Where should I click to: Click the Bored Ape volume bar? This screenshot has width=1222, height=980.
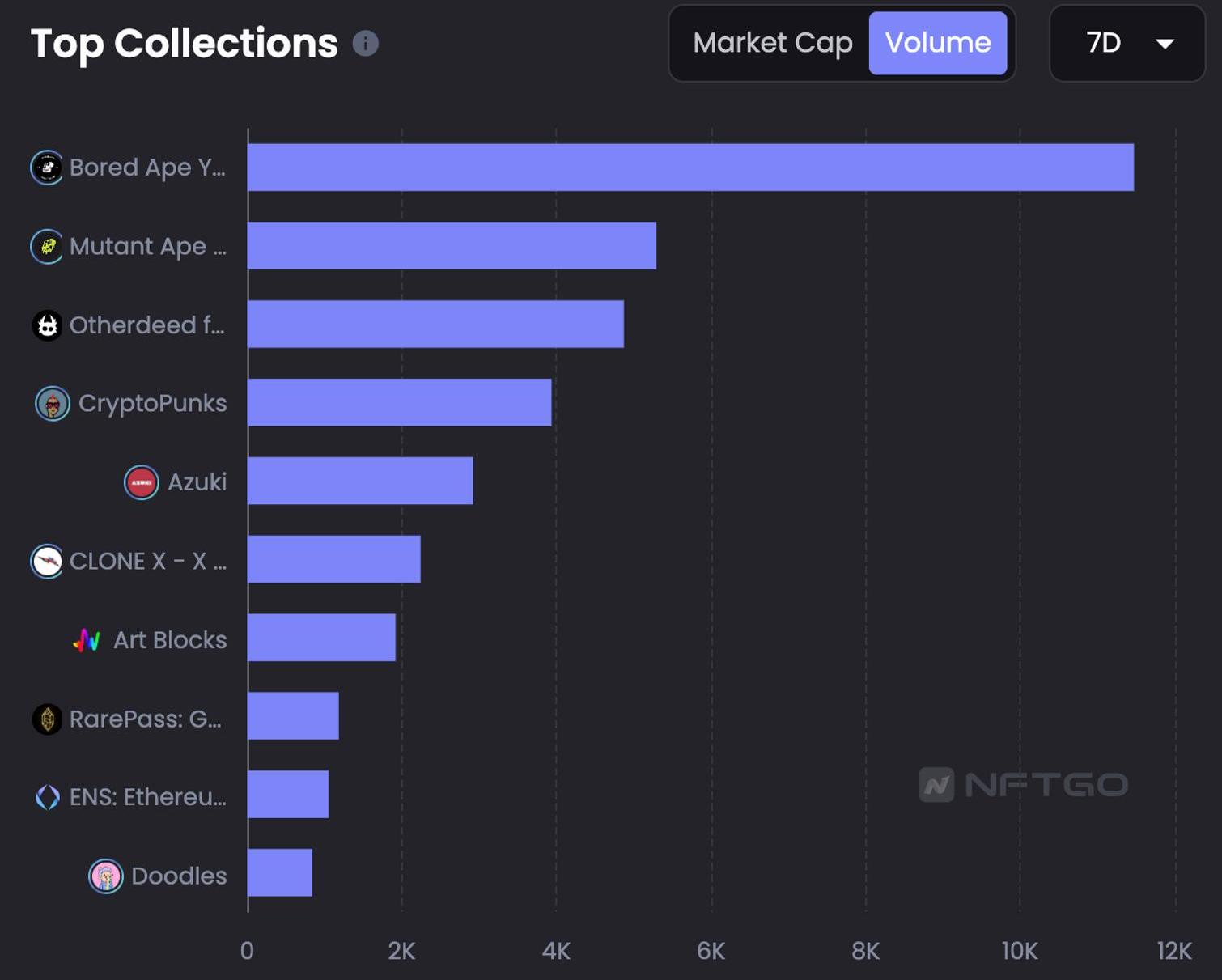tap(689, 168)
